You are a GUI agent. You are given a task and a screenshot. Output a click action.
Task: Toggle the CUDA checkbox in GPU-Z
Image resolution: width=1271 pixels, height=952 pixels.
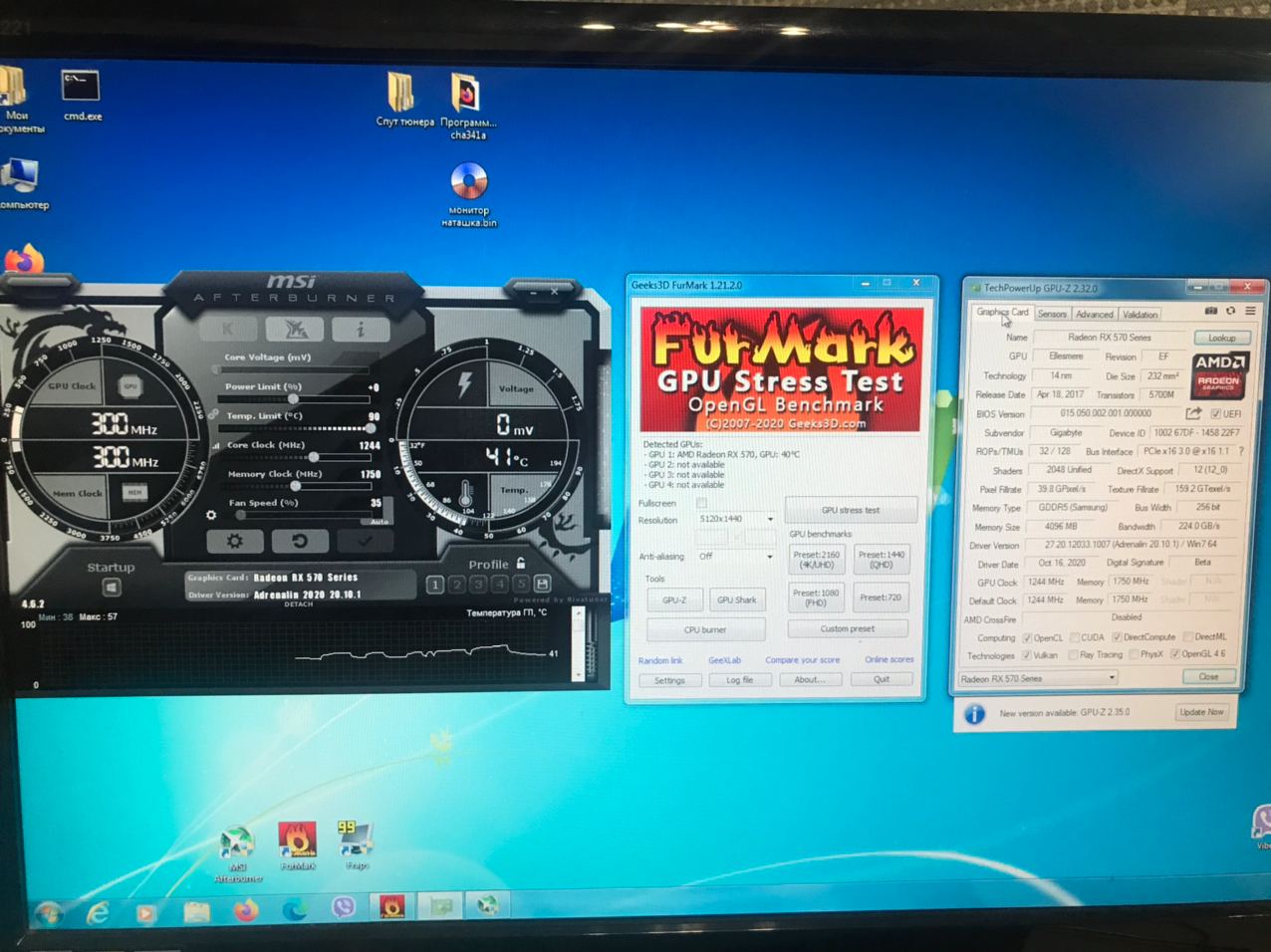(x=1075, y=637)
